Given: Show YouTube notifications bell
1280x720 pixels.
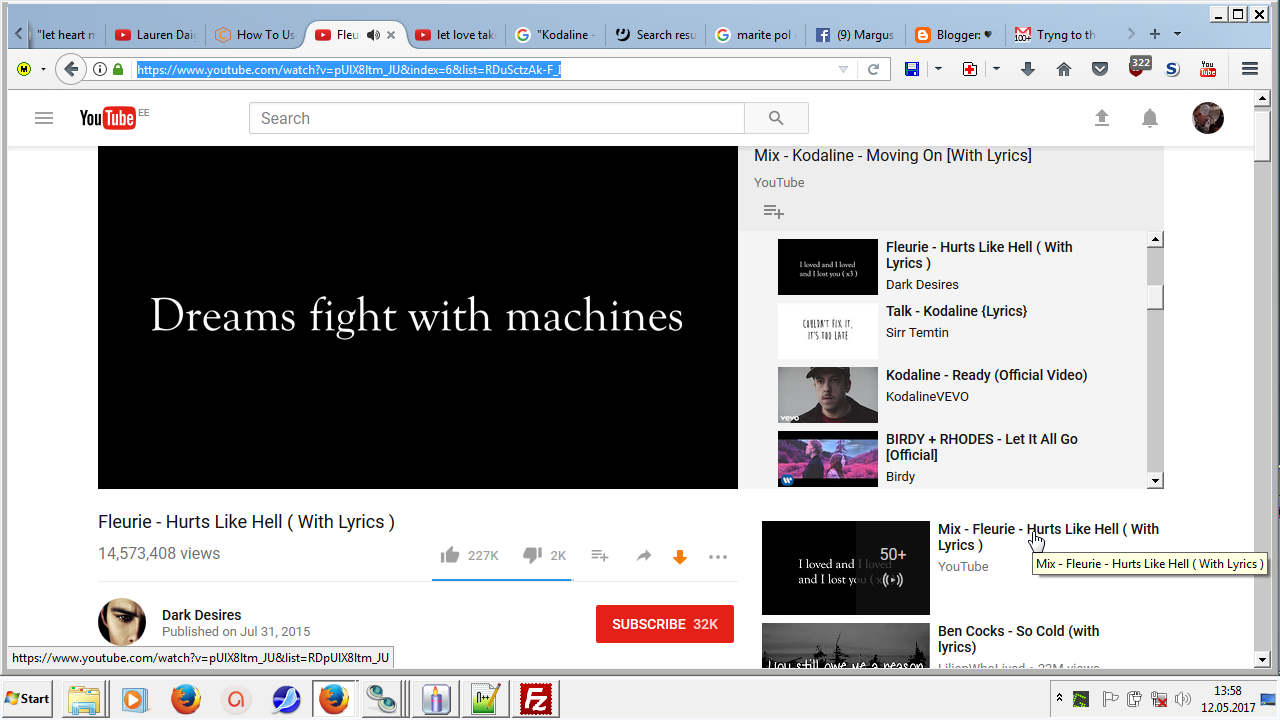Looking at the screenshot, I should 1150,118.
